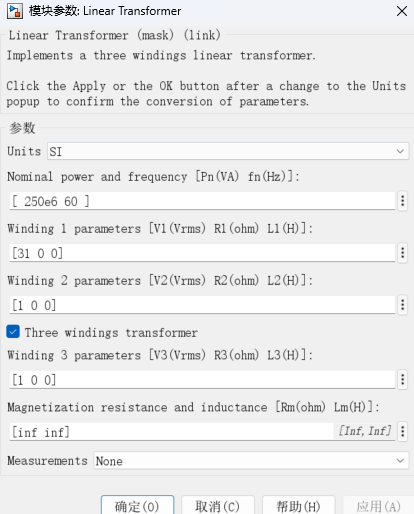This screenshot has width=414, height=514.
Task: Confirm with the 确定(O) button
Action: [x=137, y=505]
